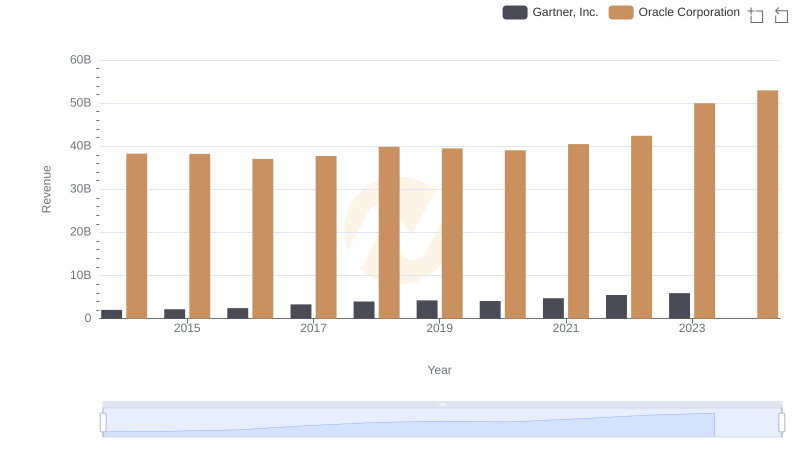Click the '0' y-axis label
Image resolution: width=800 pixels, height=461 pixels.
(88, 318)
